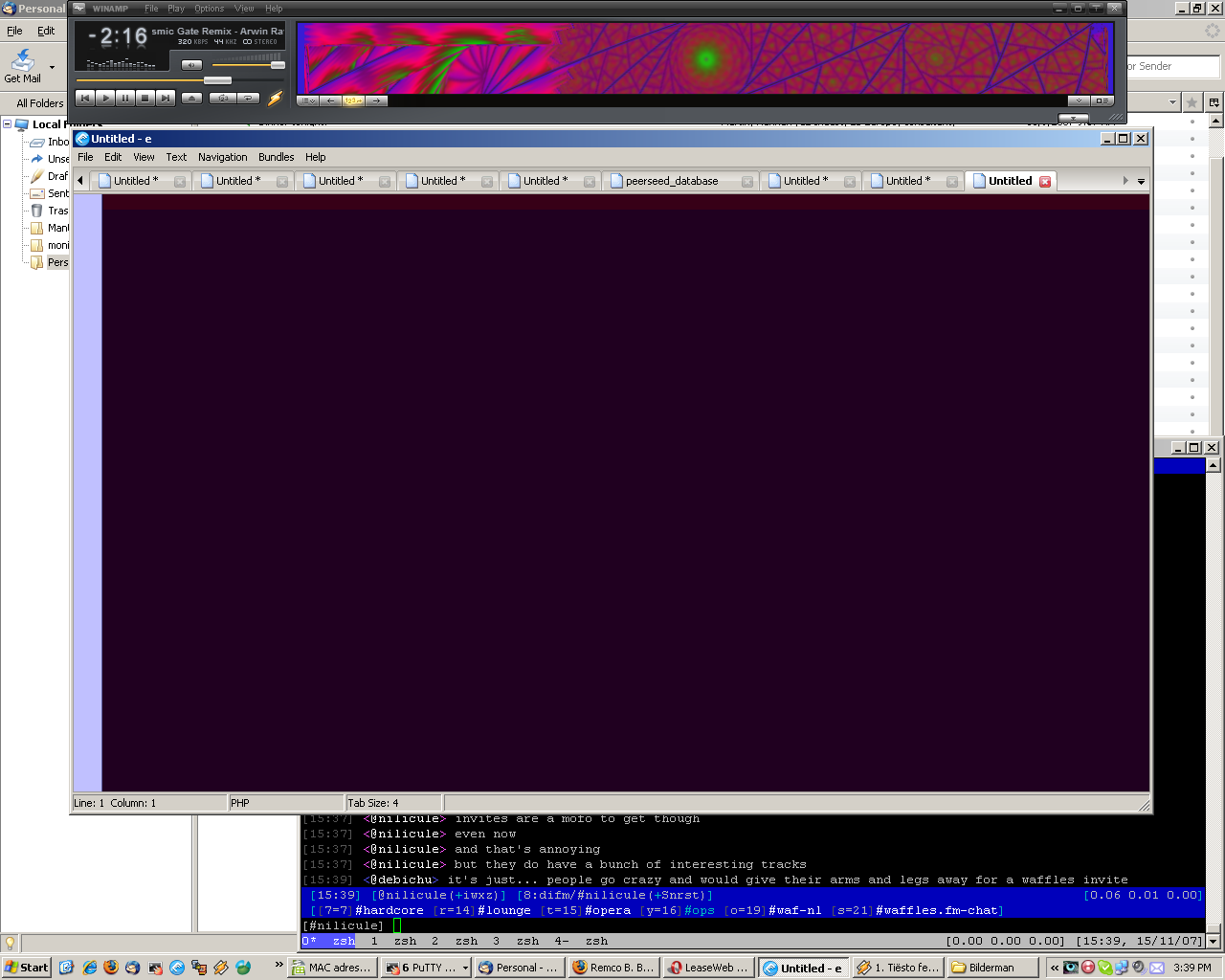Select Sent folder in mail client
Screen dimensions: 1225x980
50,193
